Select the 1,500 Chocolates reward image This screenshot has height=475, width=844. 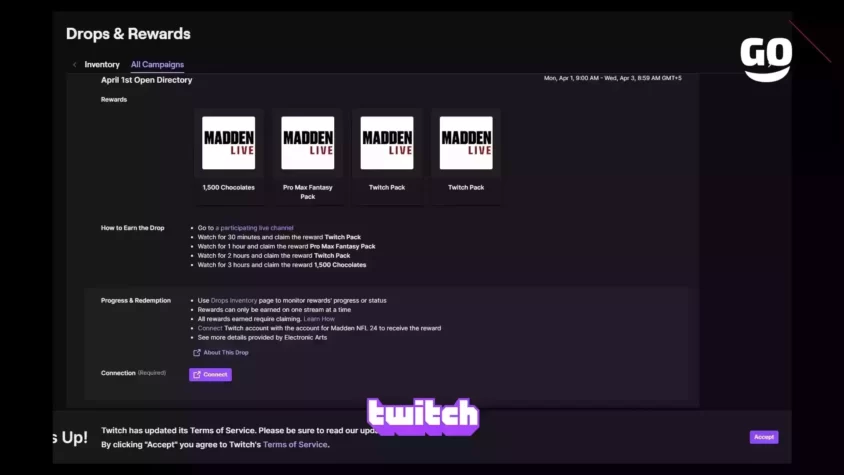pyautogui.click(x=229, y=143)
